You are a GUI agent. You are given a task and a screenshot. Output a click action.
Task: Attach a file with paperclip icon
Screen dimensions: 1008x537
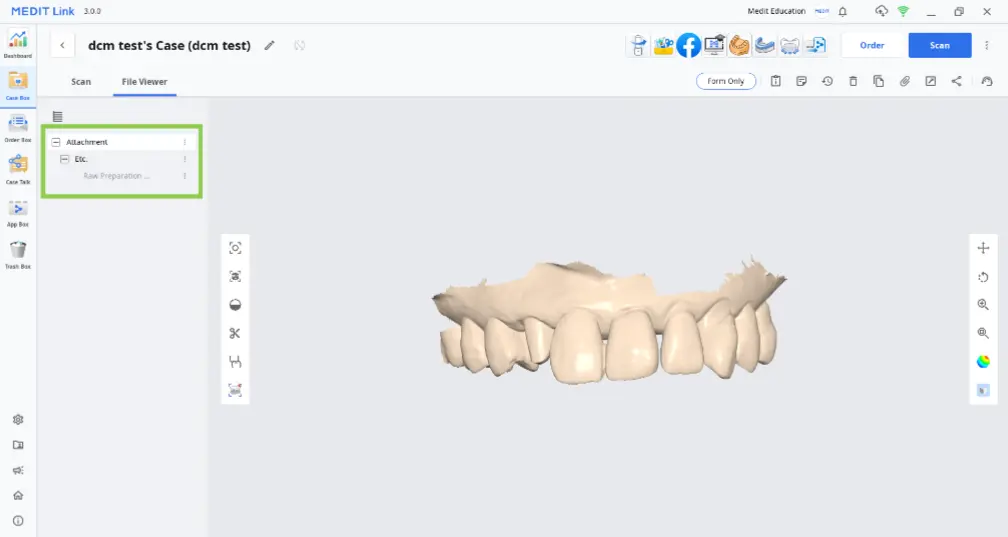click(x=904, y=81)
